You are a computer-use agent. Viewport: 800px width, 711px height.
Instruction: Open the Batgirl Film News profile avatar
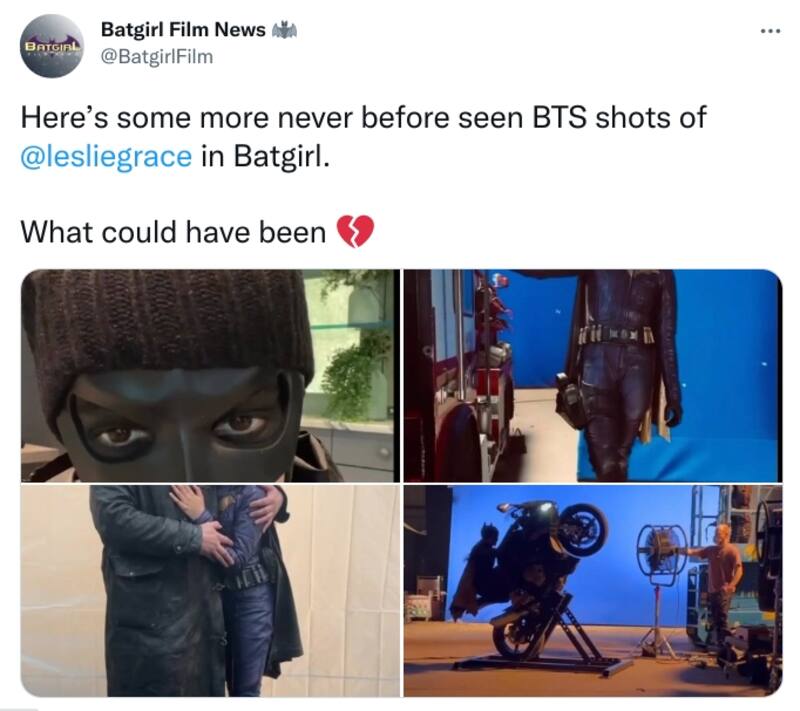click(52, 46)
